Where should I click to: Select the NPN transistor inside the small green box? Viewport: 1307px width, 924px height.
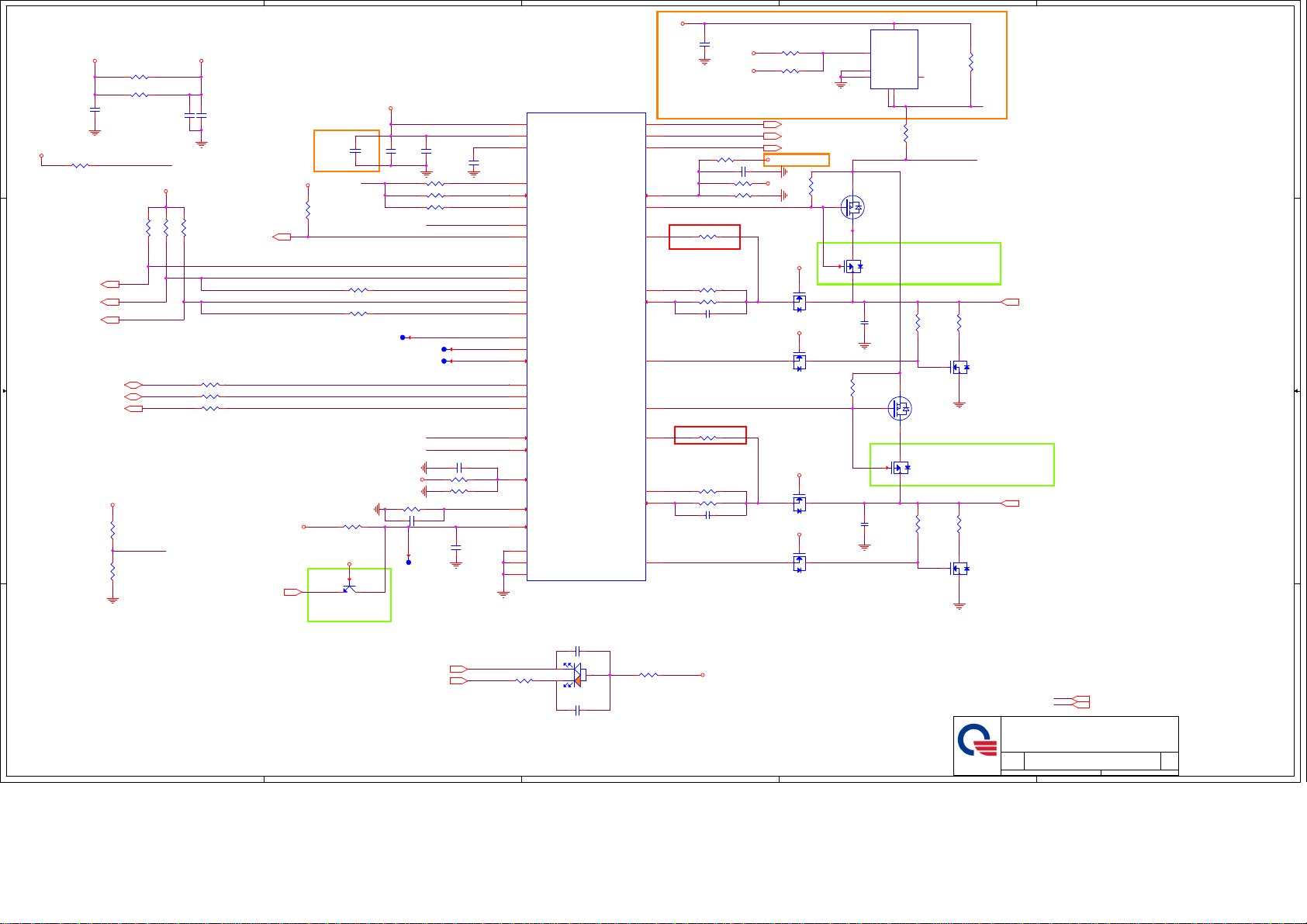[349, 589]
